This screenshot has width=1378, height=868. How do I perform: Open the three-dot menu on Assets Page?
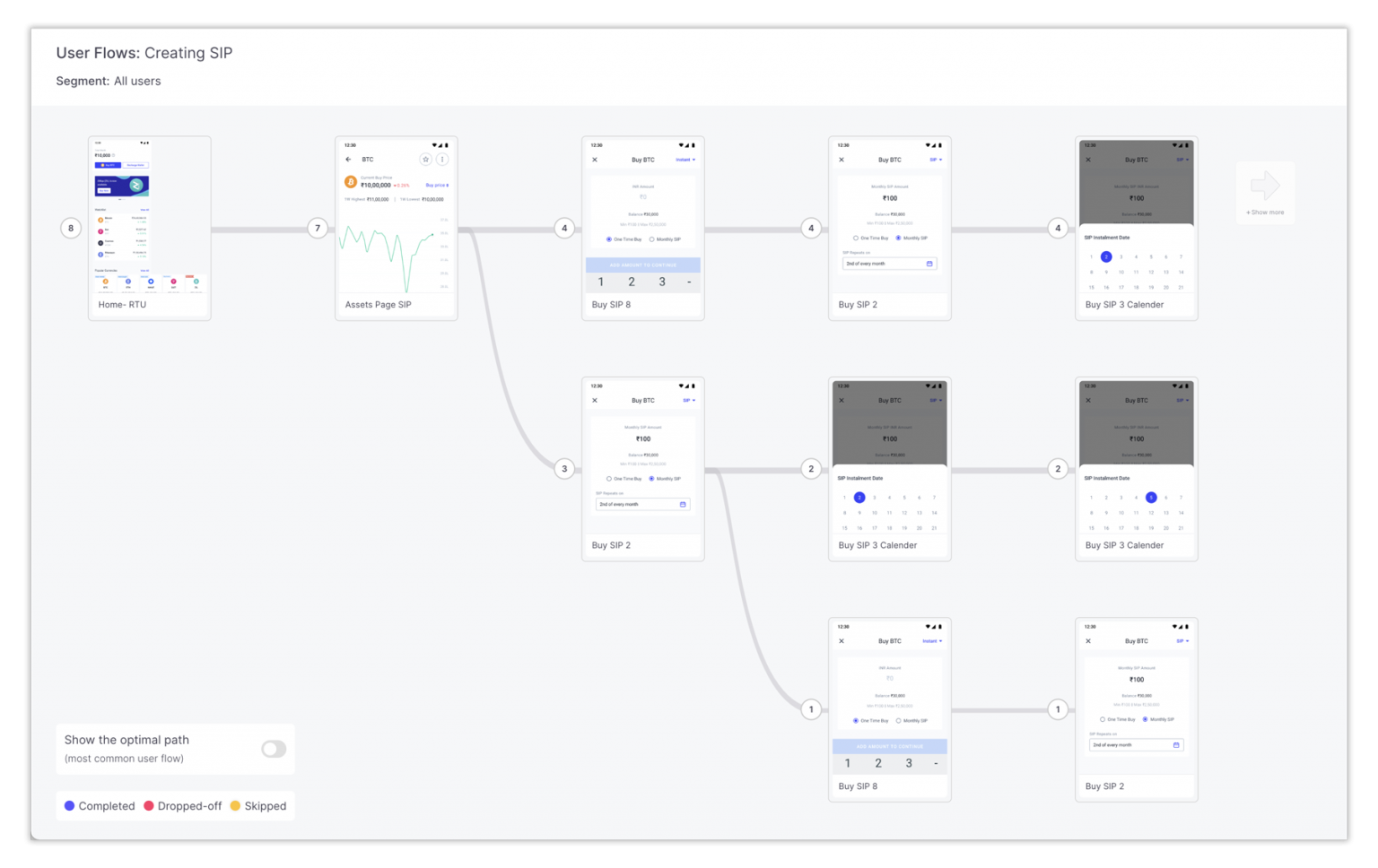[x=442, y=160]
